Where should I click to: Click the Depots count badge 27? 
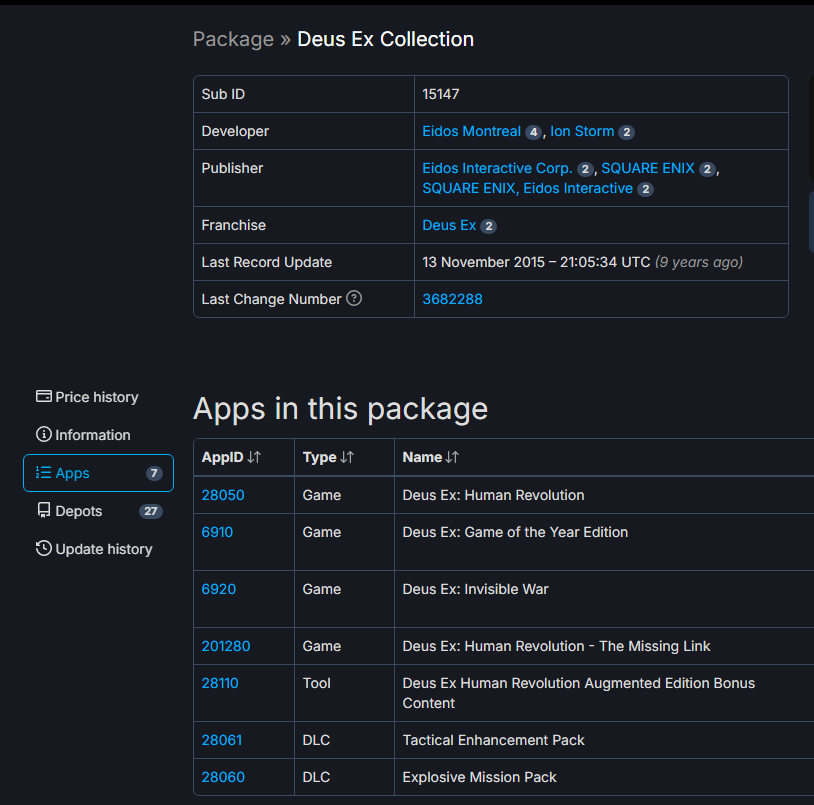click(151, 511)
